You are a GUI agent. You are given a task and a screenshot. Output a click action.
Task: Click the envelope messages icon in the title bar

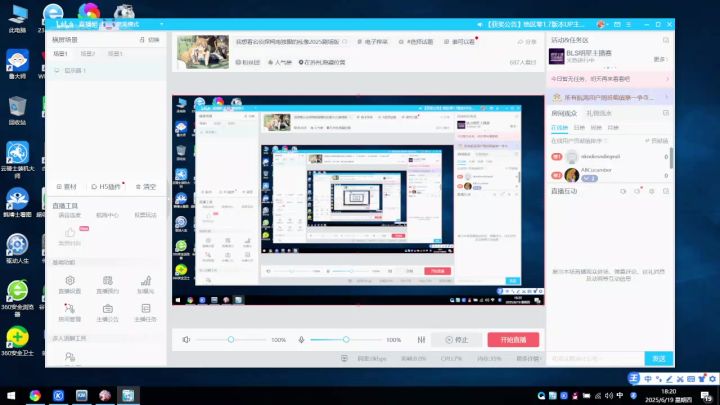tap(617, 24)
